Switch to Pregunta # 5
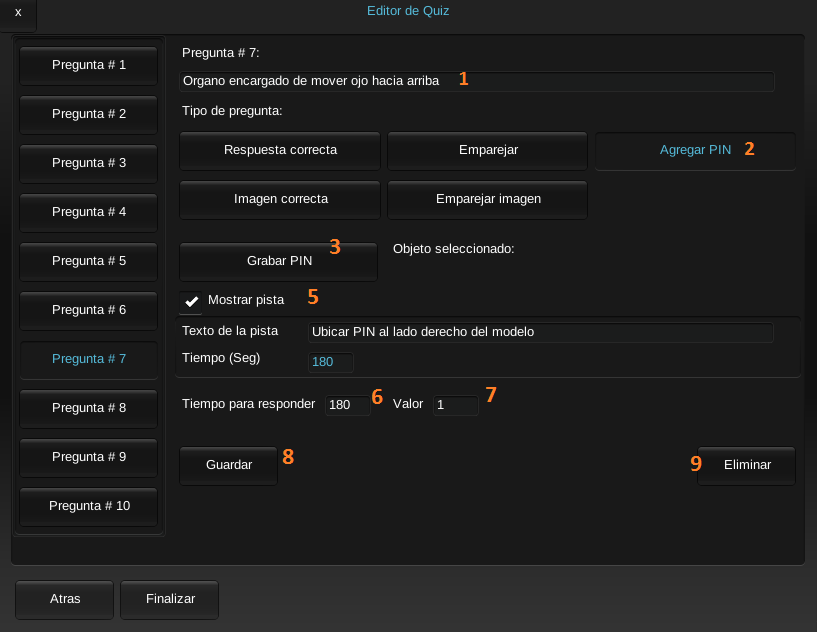Viewport: 817px width, 632px height. [x=89, y=262]
